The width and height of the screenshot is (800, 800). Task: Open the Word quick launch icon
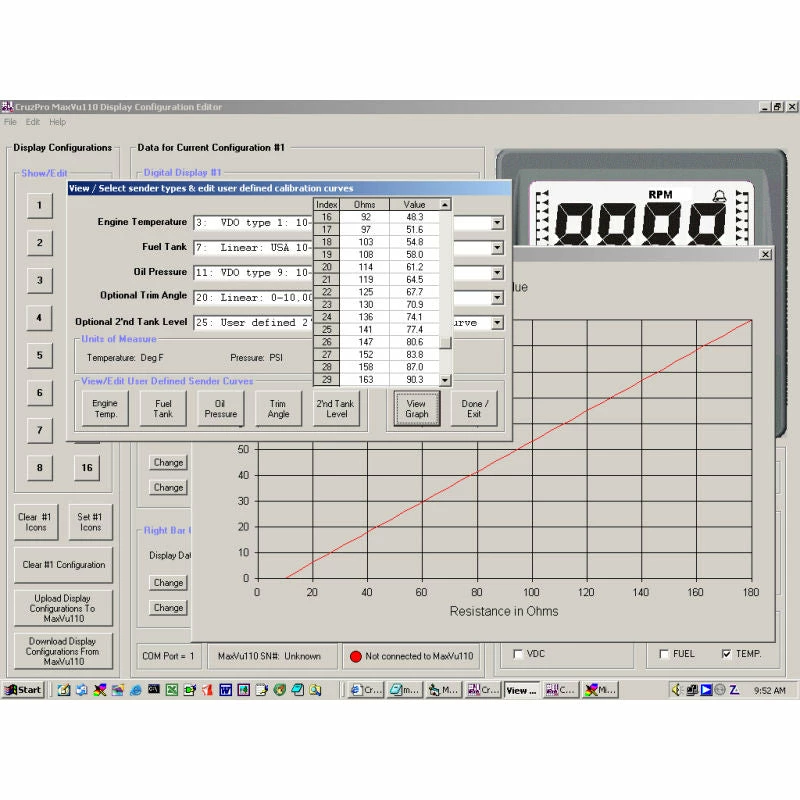[226, 690]
